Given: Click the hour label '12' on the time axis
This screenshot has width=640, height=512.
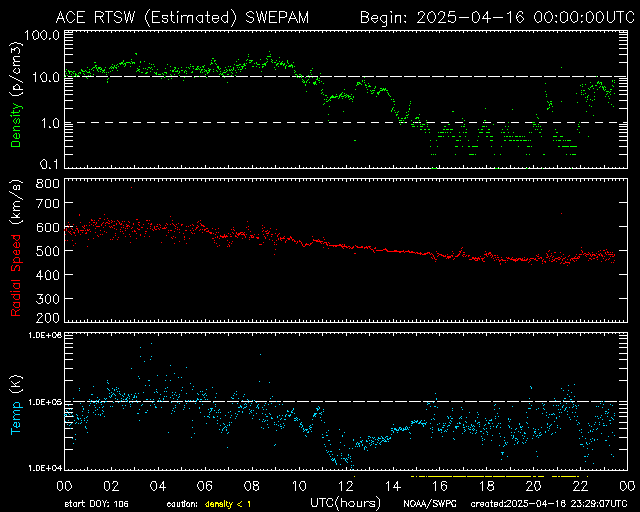Looking at the screenshot, I should pyautogui.click(x=346, y=486).
